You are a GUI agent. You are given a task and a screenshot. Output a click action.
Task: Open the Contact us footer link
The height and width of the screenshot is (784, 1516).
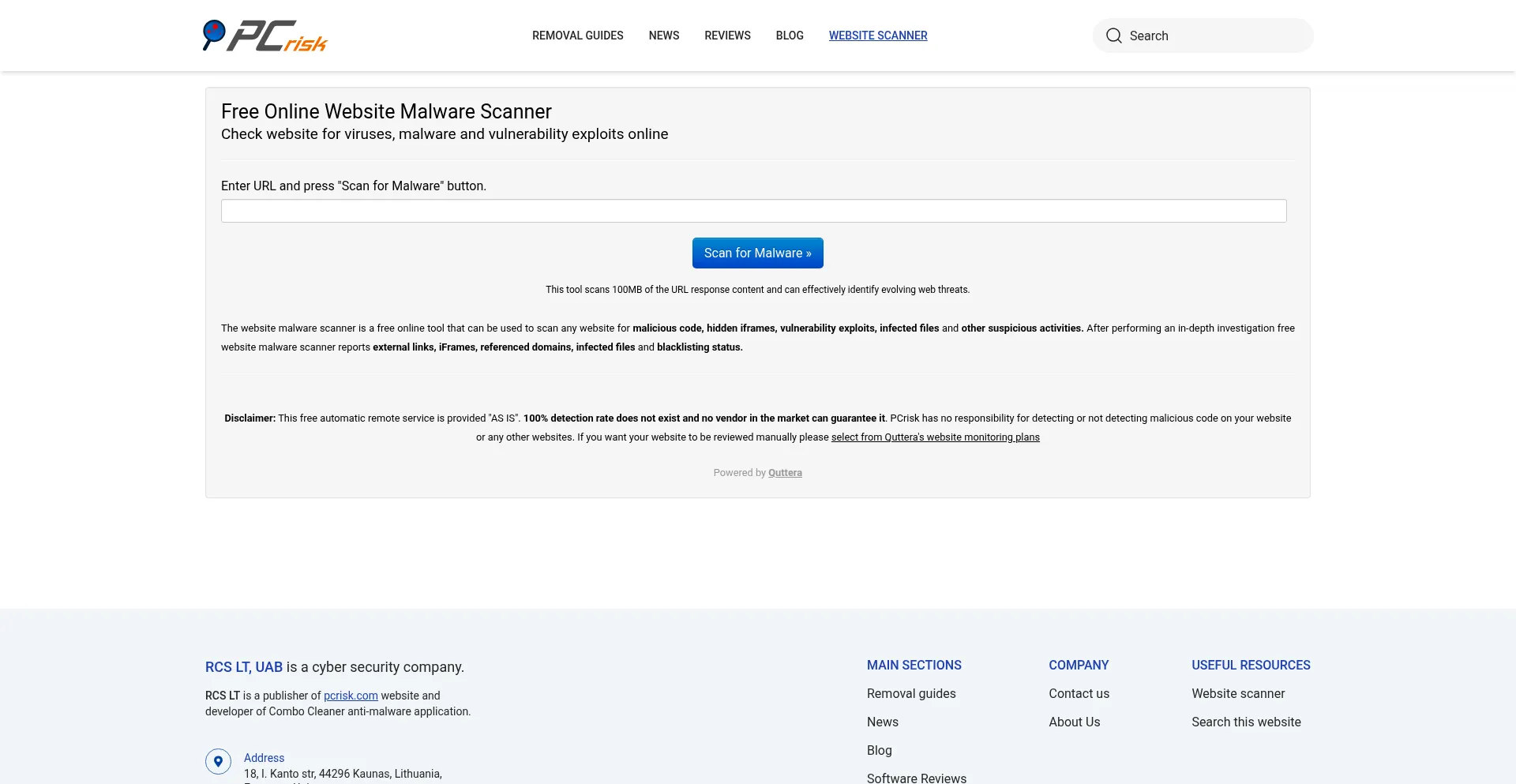coord(1079,693)
